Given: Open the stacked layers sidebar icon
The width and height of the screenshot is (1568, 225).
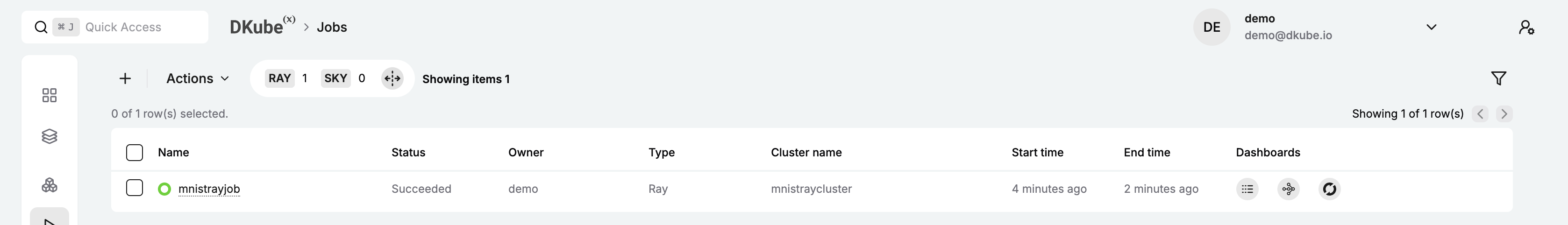Looking at the screenshot, I should (50, 136).
